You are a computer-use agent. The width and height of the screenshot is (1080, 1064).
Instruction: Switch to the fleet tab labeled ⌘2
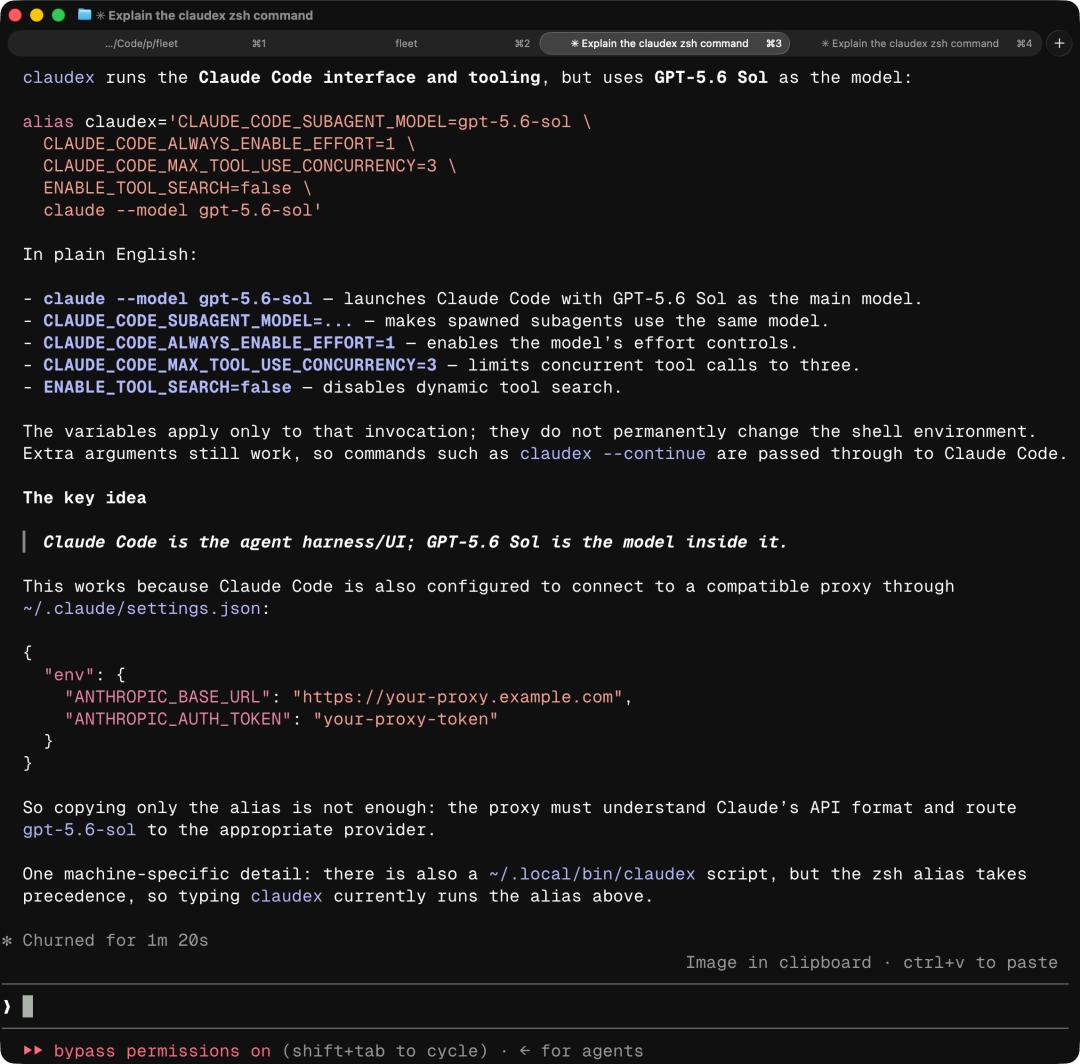coord(406,43)
